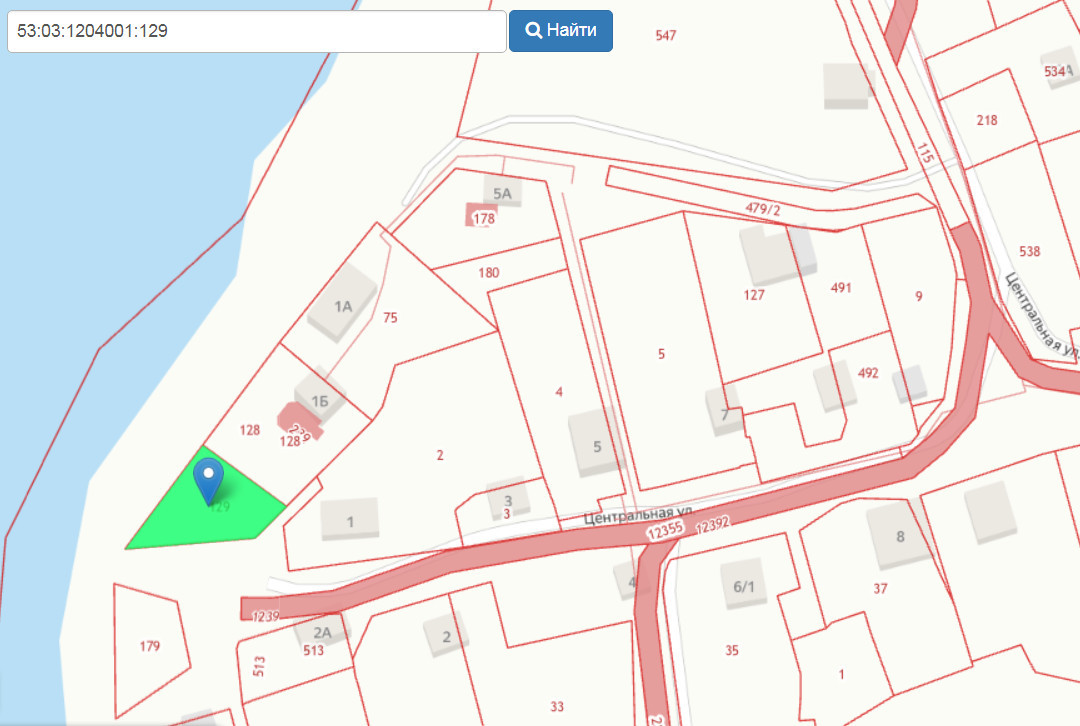Click parcel label 491
The image size is (1080, 726).
pyautogui.click(x=841, y=288)
